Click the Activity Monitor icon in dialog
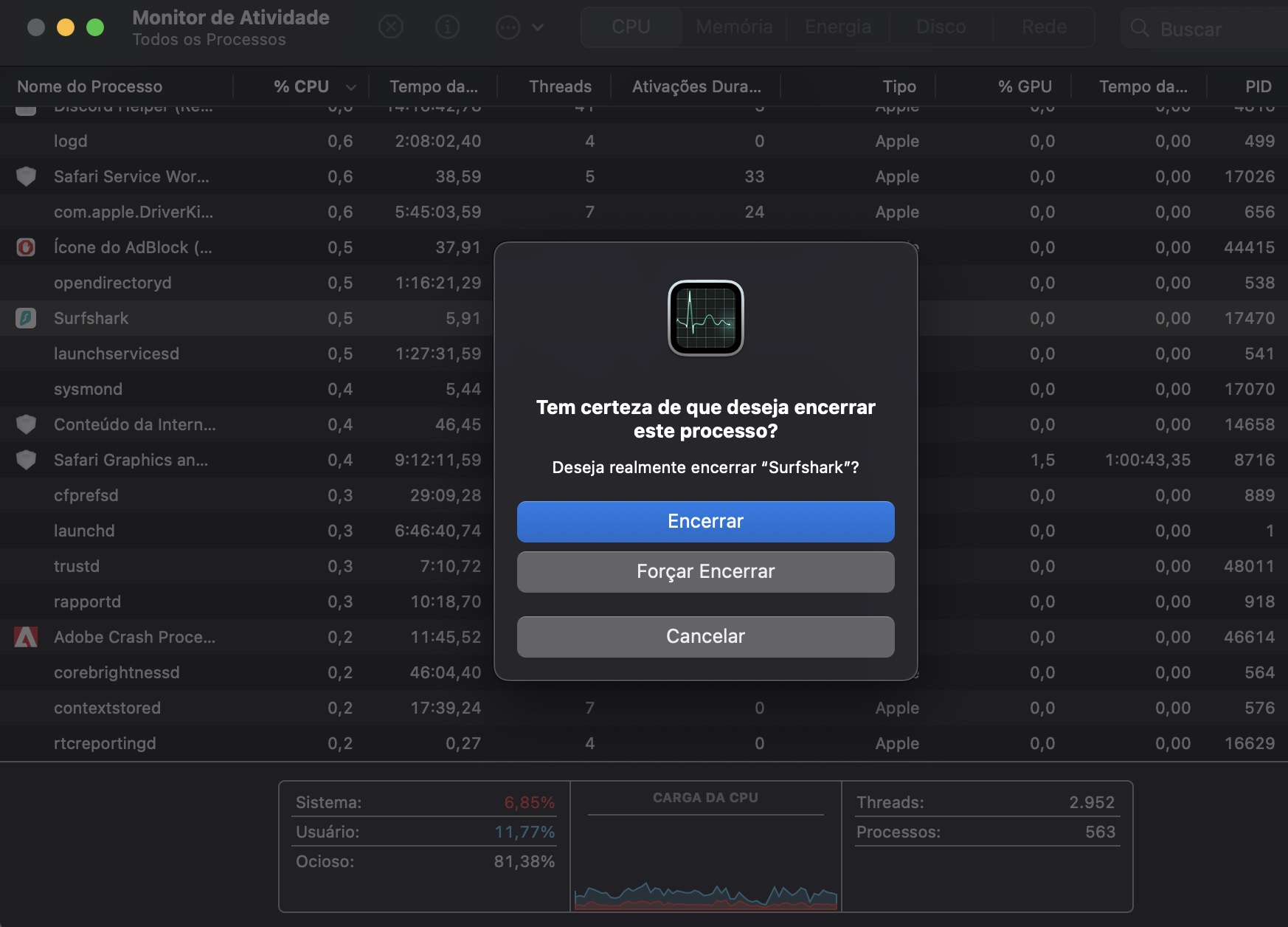Viewport: 1288px width, 927px height. coord(705,318)
